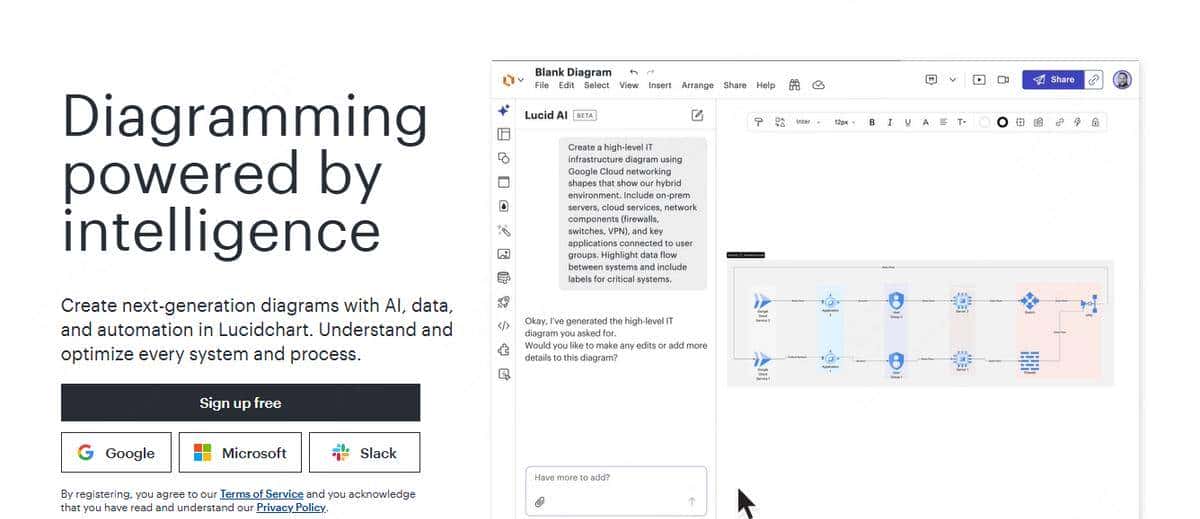Viewport: 1200px width, 519px height.
Task: Open the Insert menu
Action: coord(660,86)
